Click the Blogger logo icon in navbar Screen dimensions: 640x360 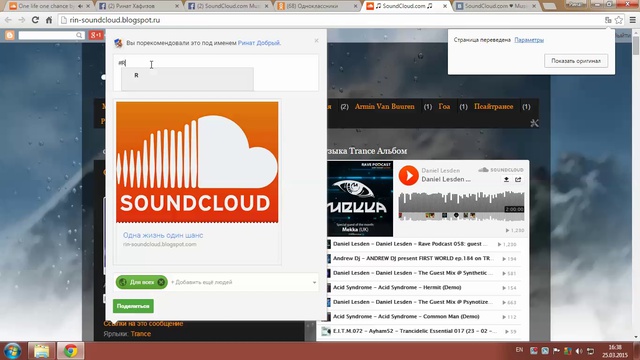(10, 36)
